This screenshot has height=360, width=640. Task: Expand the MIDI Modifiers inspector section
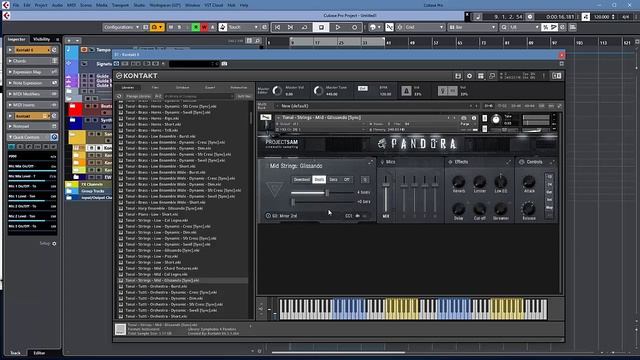click(x=32, y=94)
